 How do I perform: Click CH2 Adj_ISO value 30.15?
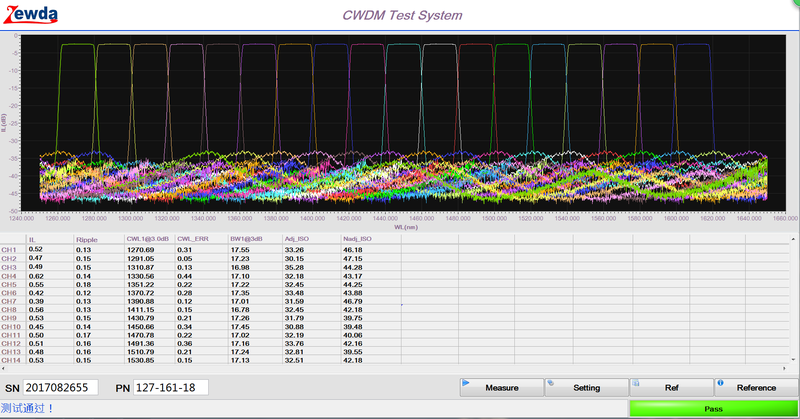point(294,259)
